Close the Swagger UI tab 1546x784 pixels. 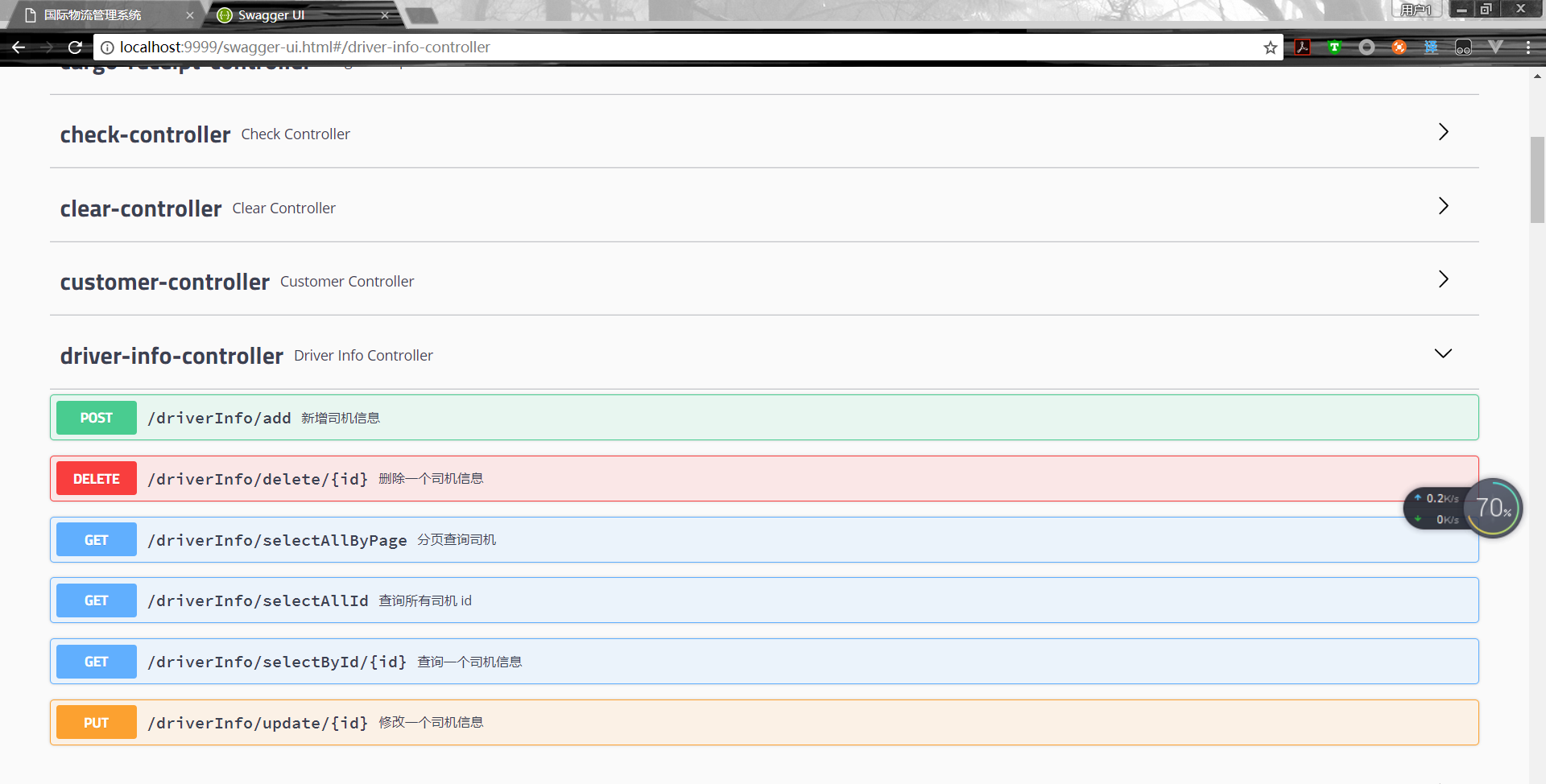point(385,15)
